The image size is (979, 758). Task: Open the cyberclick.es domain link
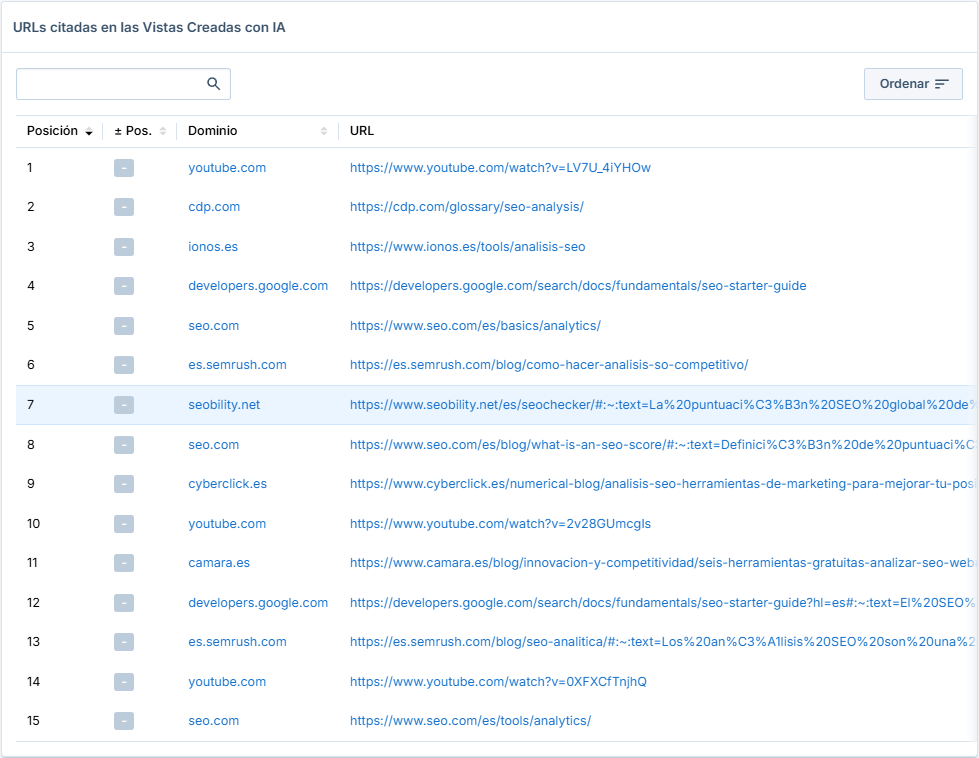pyautogui.click(x=227, y=484)
